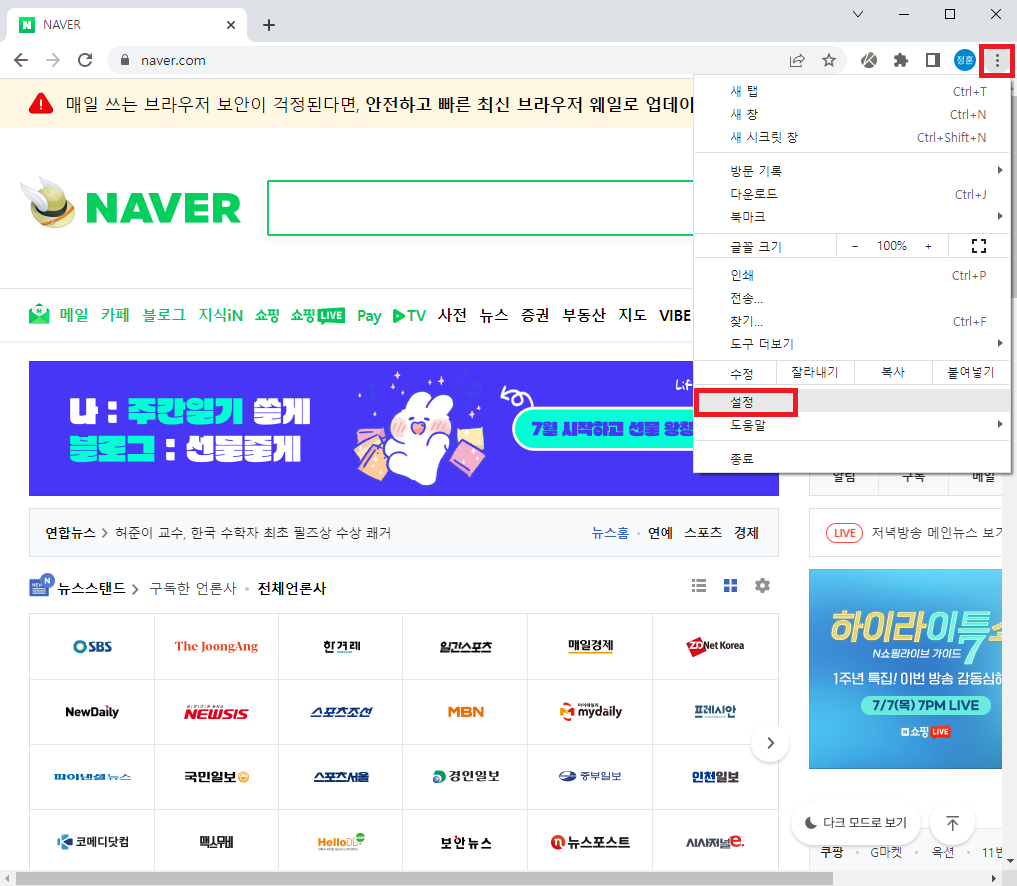1017x886 pixels.
Task: Choose 전송... from the menu
Action: 852,298
